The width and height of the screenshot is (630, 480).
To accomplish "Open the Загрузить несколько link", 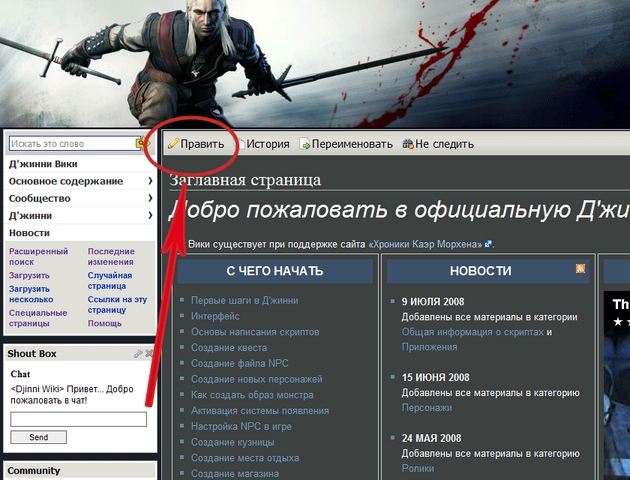I will click(31, 294).
